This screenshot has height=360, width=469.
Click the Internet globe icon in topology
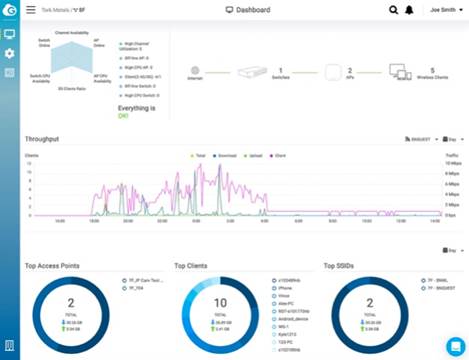coord(195,70)
